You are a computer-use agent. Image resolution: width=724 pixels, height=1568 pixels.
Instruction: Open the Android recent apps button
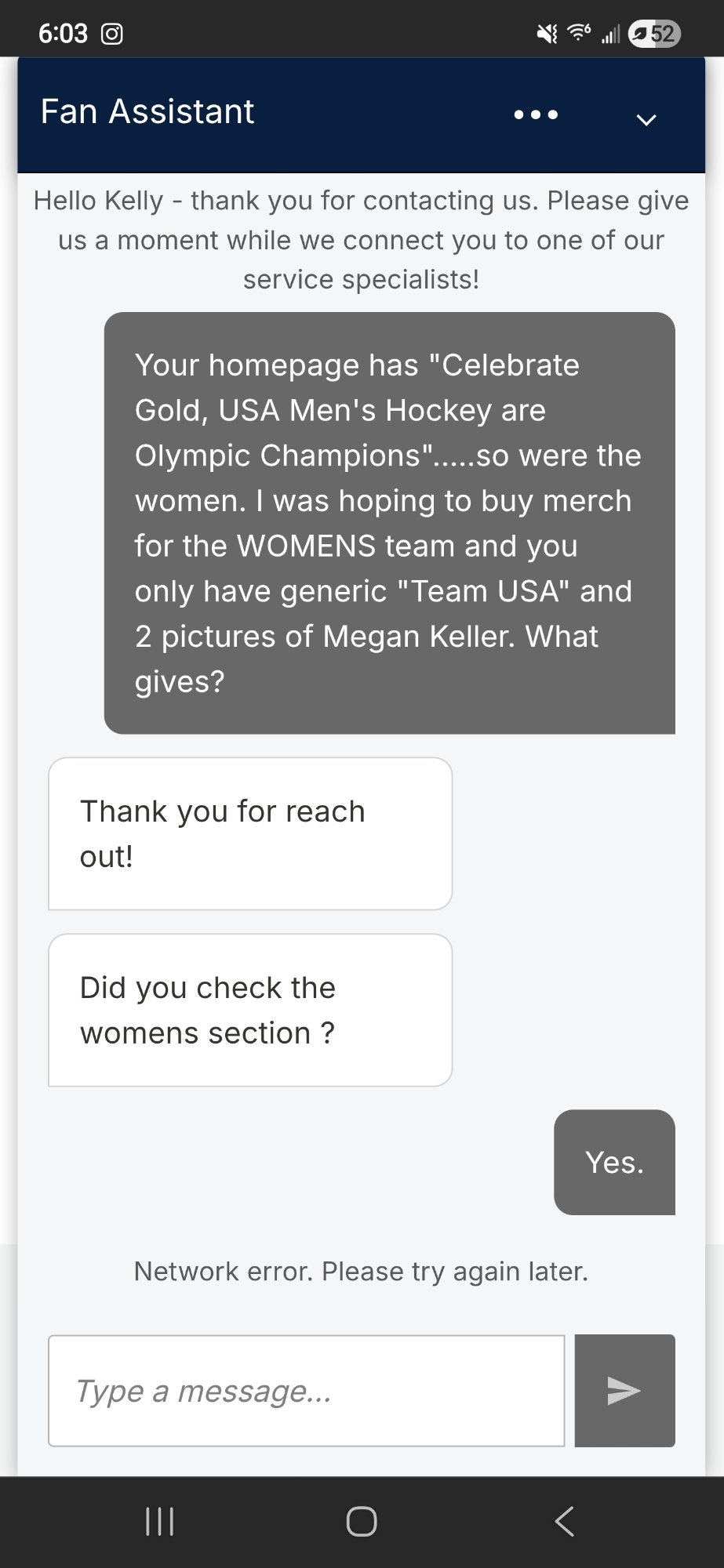(x=160, y=1521)
